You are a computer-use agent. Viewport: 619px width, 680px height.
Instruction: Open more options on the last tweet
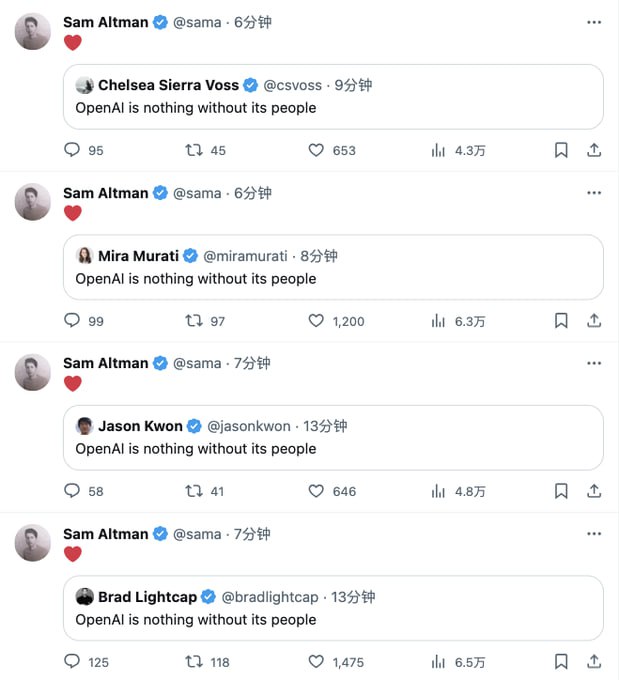(594, 534)
